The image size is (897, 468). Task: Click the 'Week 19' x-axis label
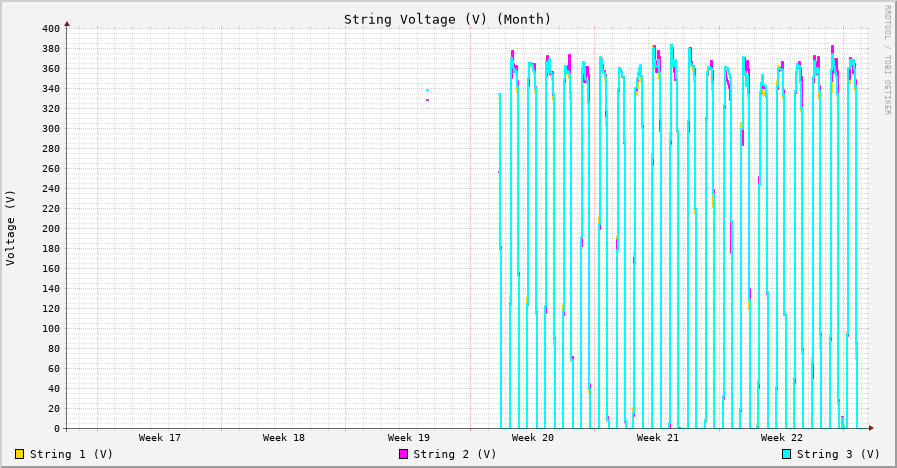point(408,438)
